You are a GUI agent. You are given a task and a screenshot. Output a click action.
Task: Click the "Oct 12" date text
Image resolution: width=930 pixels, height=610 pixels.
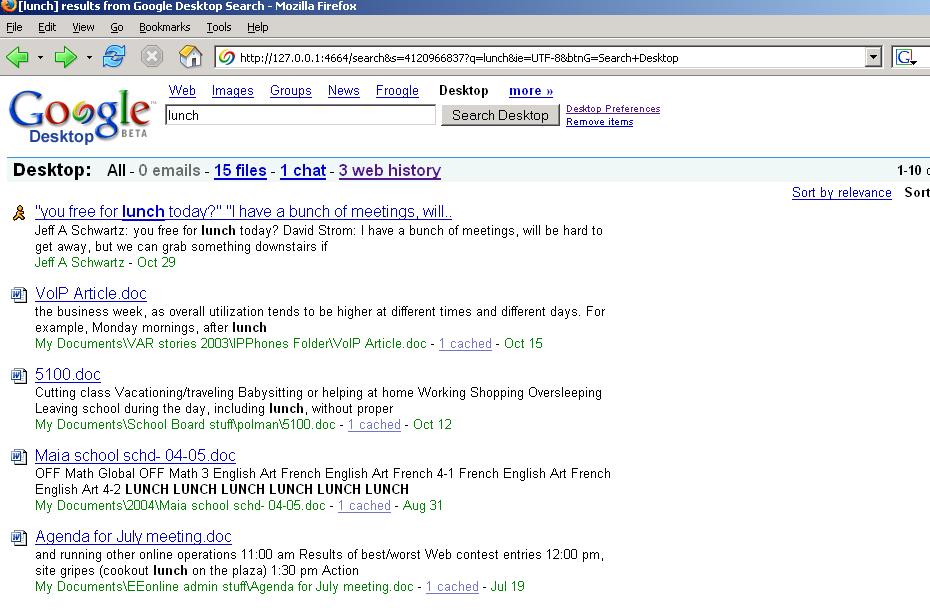(x=432, y=425)
